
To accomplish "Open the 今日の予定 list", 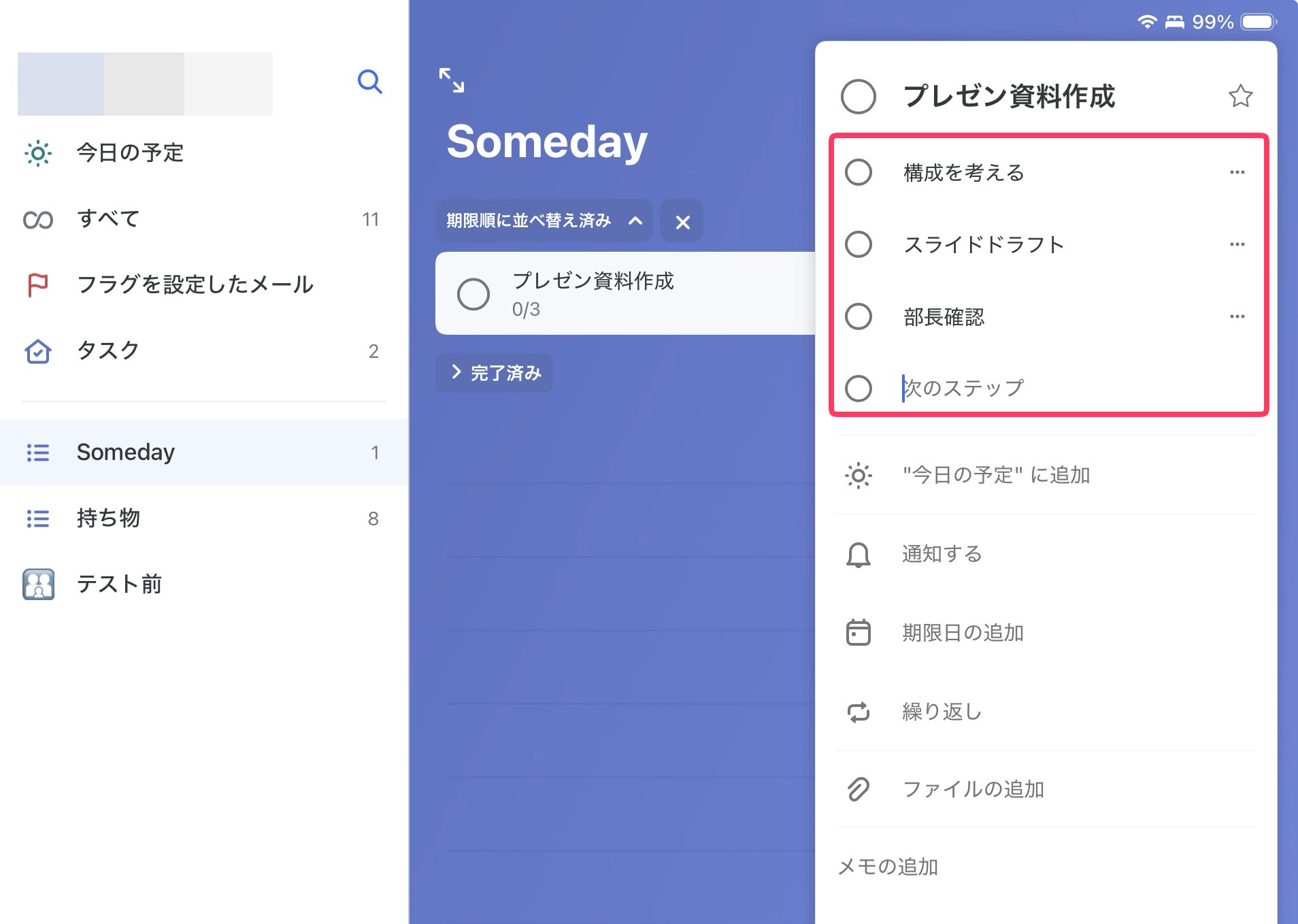I will 130,152.
